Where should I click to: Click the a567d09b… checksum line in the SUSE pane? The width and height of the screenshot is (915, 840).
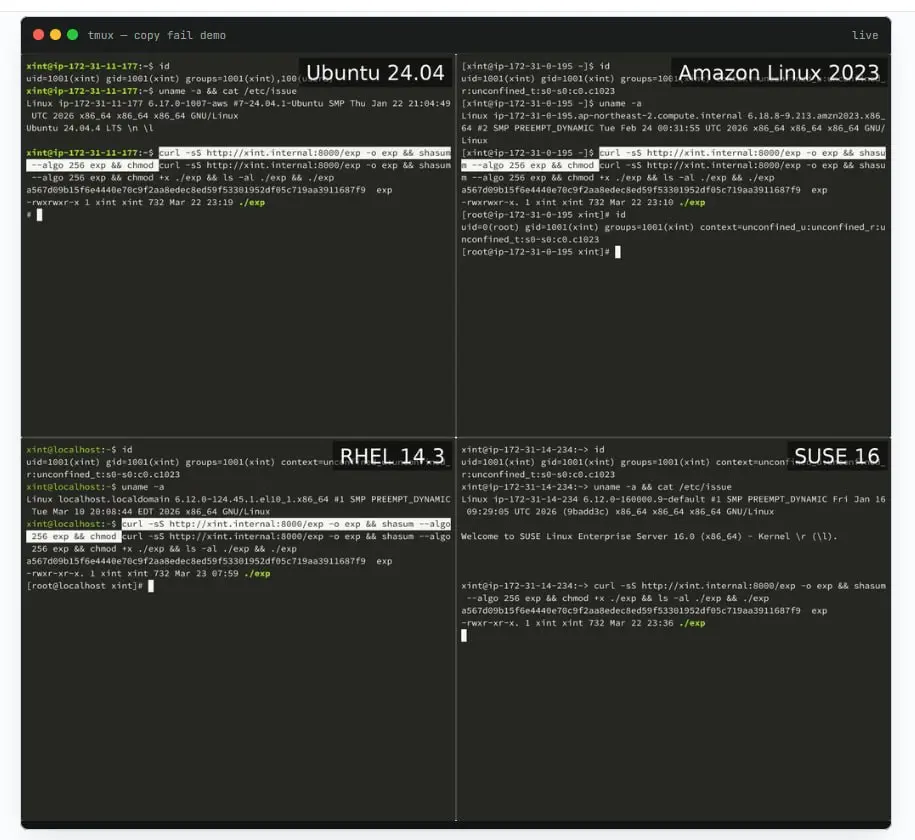pyautogui.click(x=644, y=611)
